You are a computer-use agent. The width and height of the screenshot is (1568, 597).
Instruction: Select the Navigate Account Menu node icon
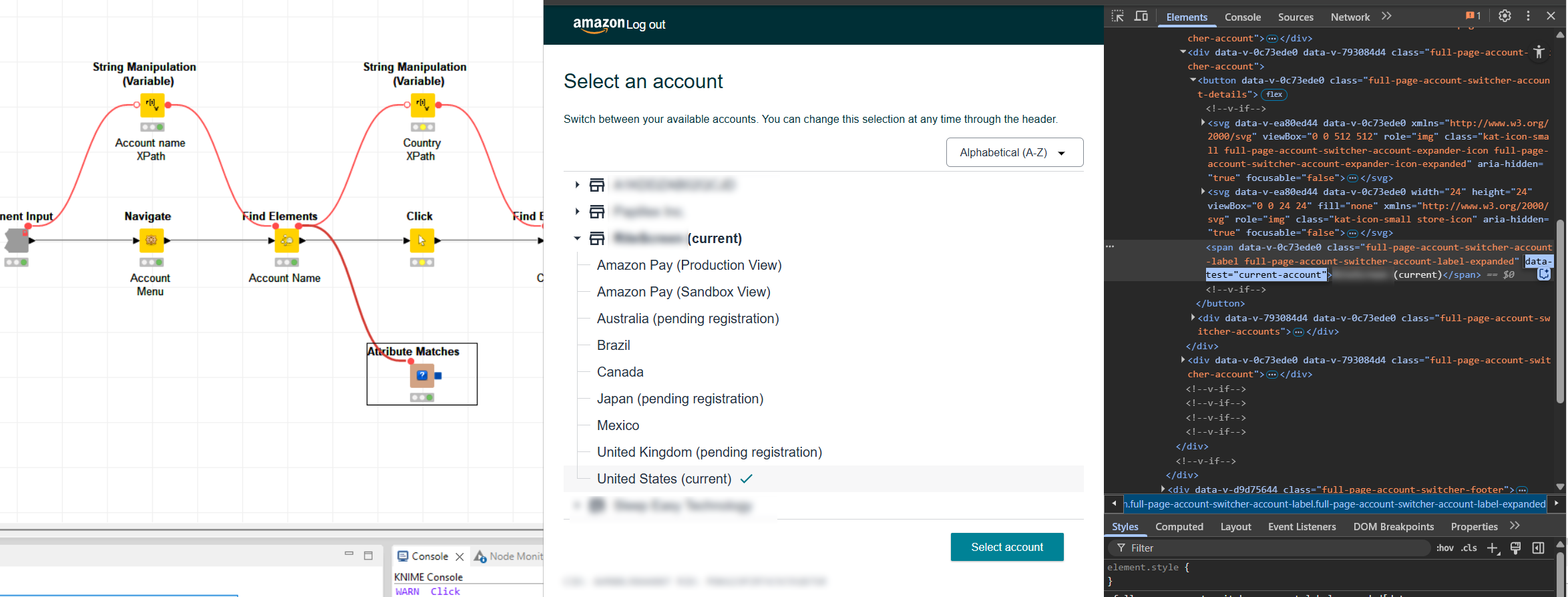[x=152, y=240]
